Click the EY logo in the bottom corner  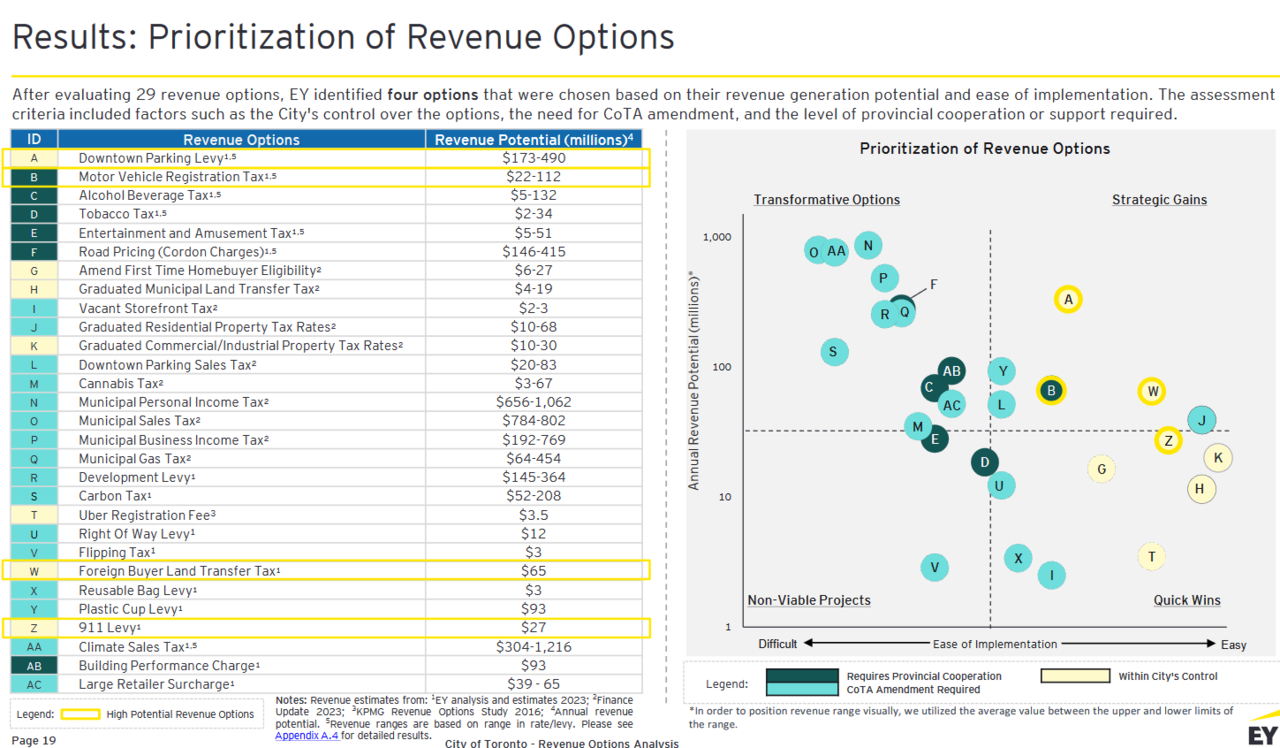[x=1262, y=733]
